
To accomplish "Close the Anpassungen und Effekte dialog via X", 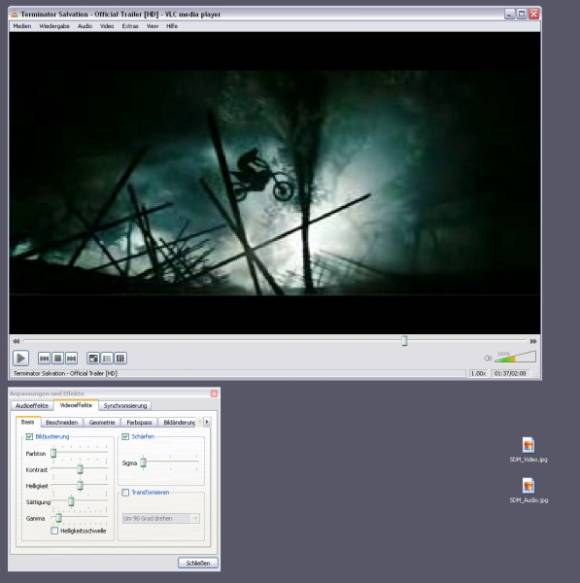I will 214,393.
